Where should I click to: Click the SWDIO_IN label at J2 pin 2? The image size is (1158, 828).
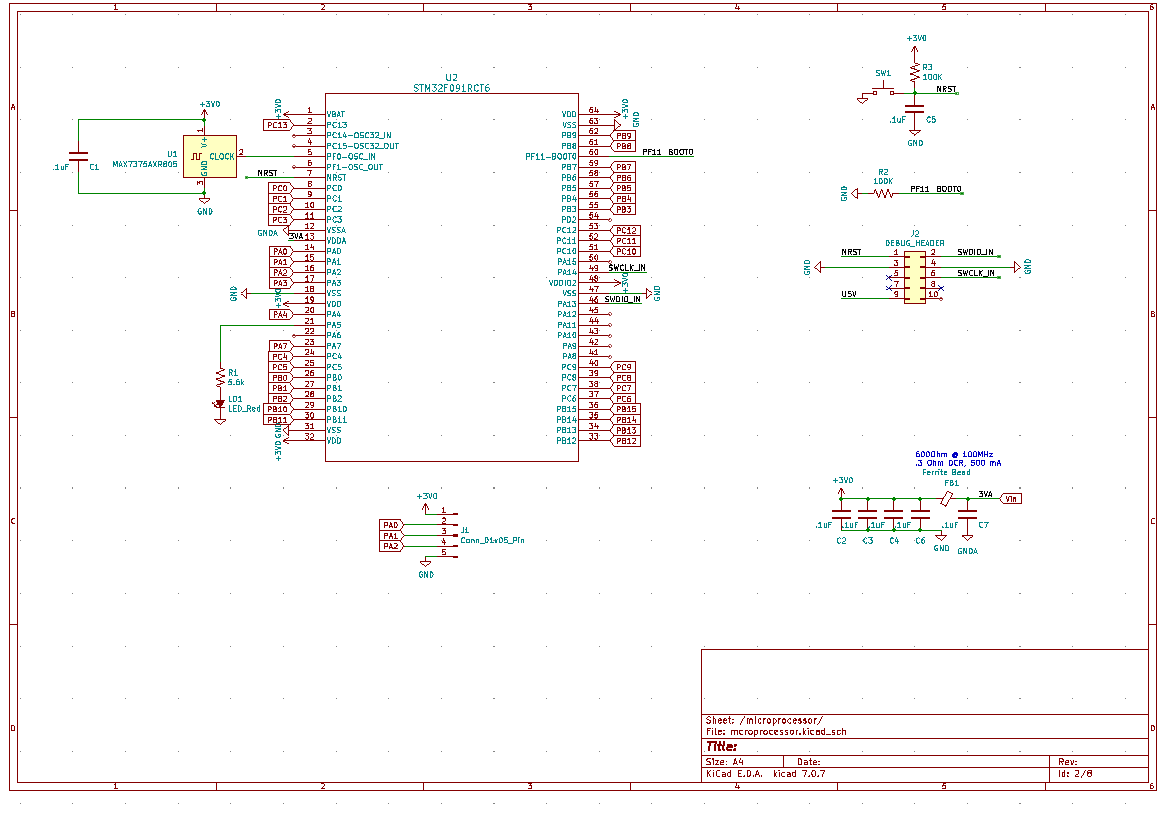coord(976,252)
